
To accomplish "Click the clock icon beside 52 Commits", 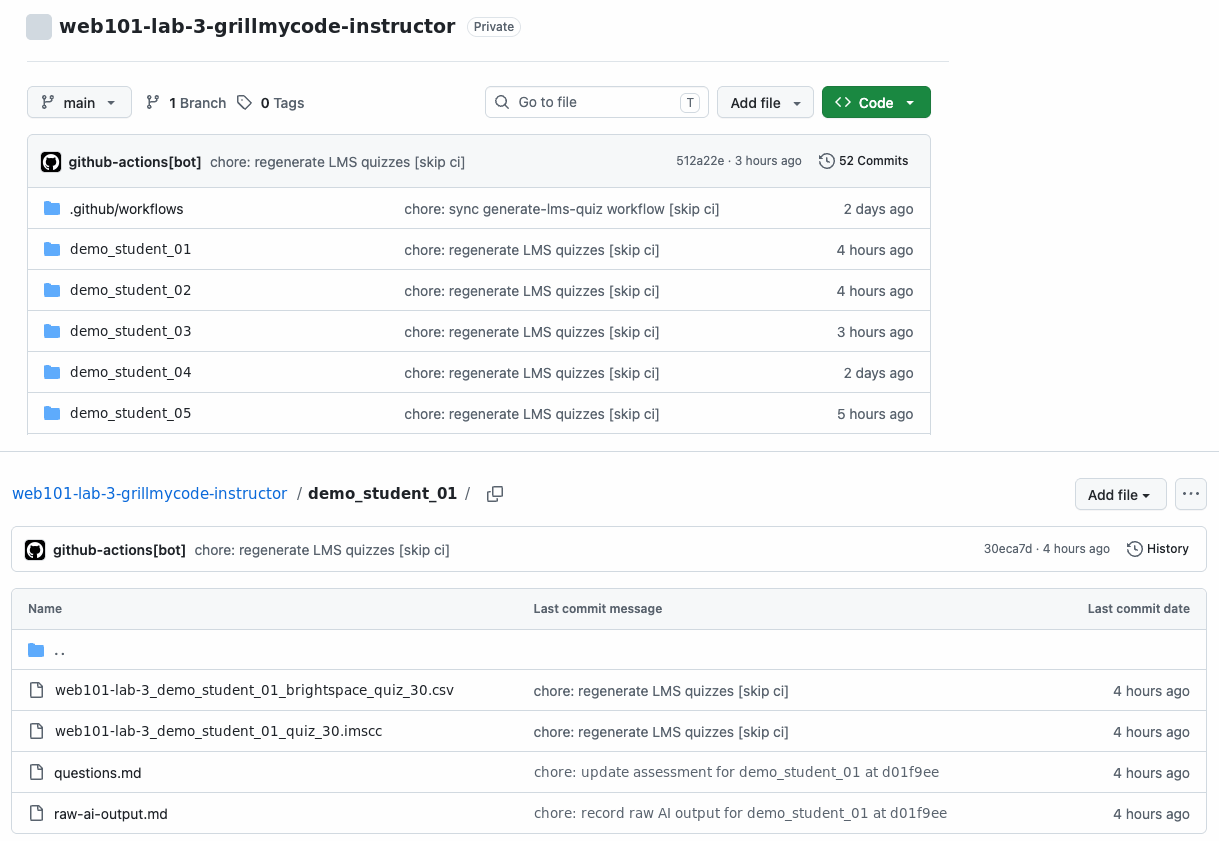I will tap(826, 161).
